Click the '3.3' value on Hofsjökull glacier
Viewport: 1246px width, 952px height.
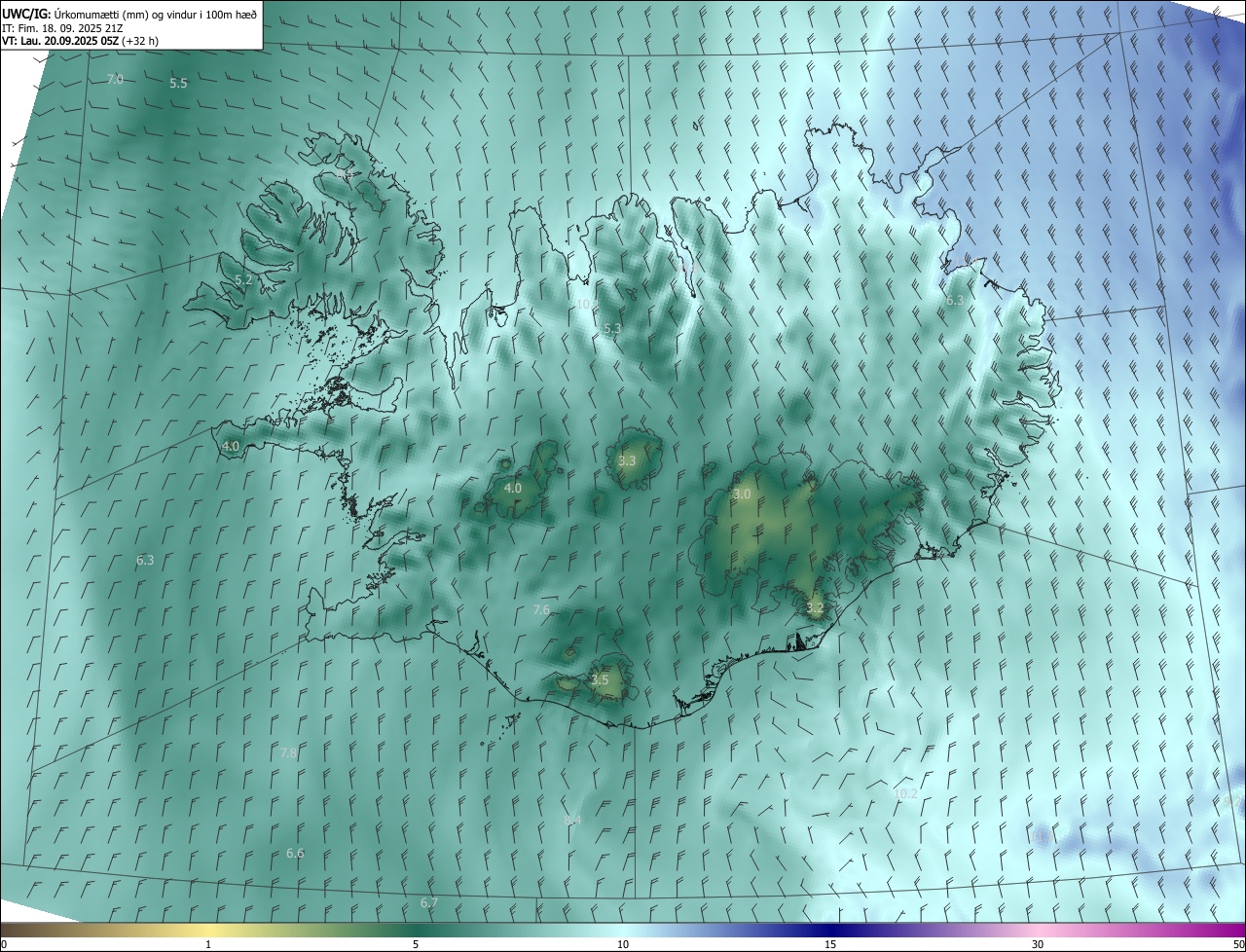click(627, 460)
